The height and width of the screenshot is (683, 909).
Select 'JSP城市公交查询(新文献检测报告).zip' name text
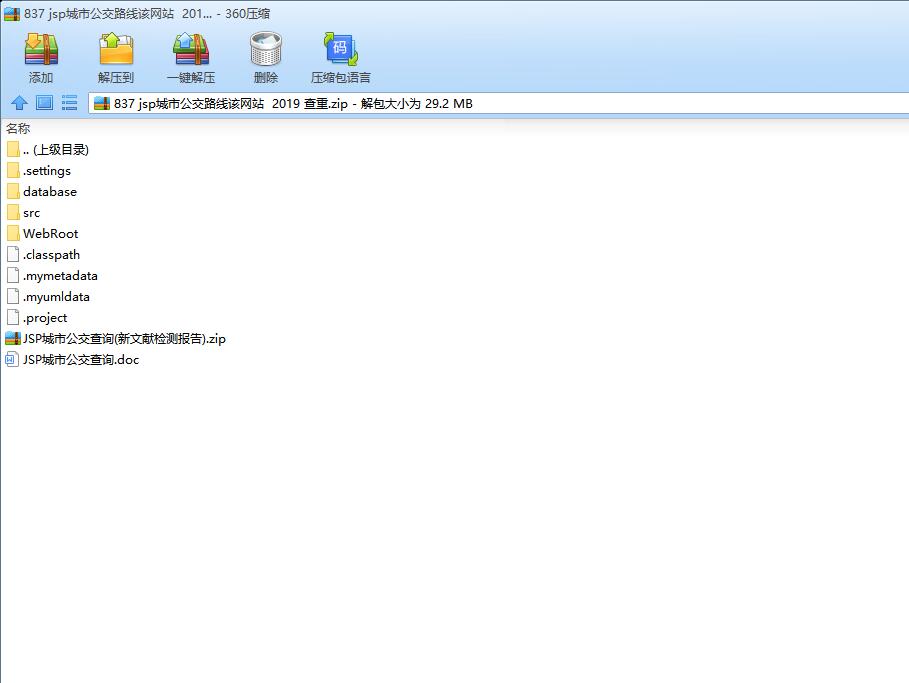(x=124, y=339)
